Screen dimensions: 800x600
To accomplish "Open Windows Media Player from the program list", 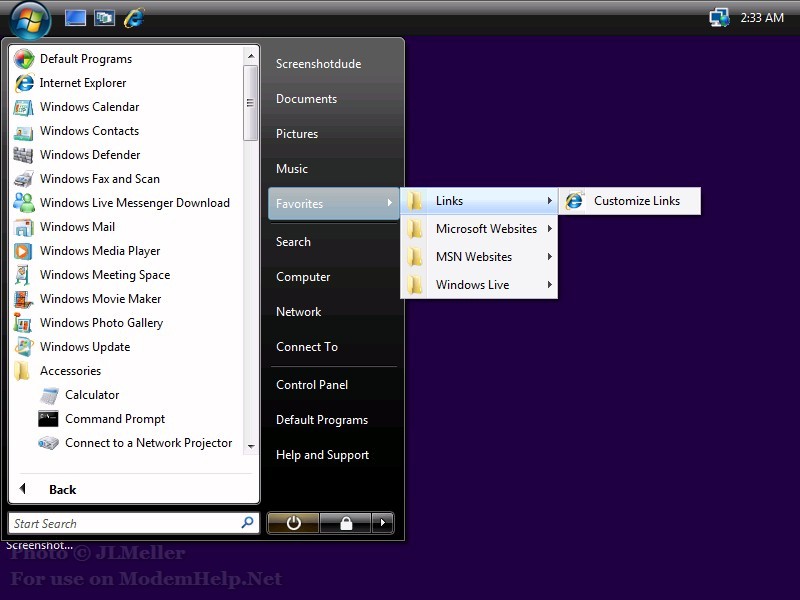I will pyautogui.click(x=99, y=251).
